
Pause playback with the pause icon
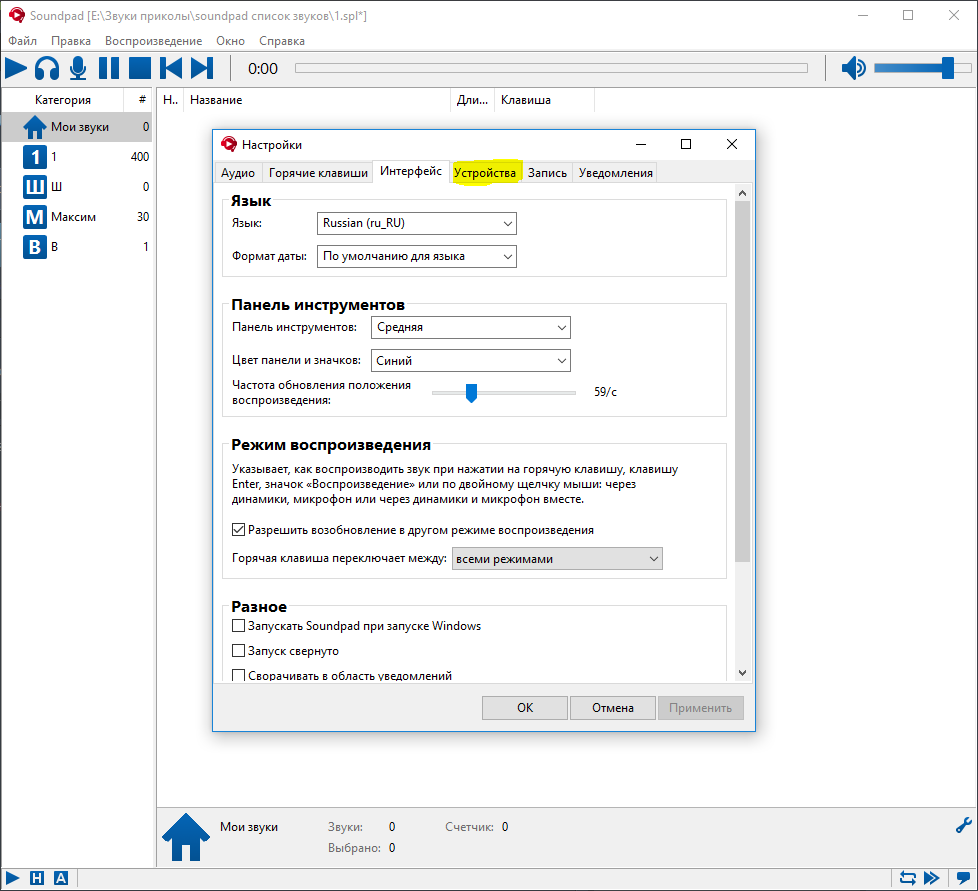tap(109, 68)
